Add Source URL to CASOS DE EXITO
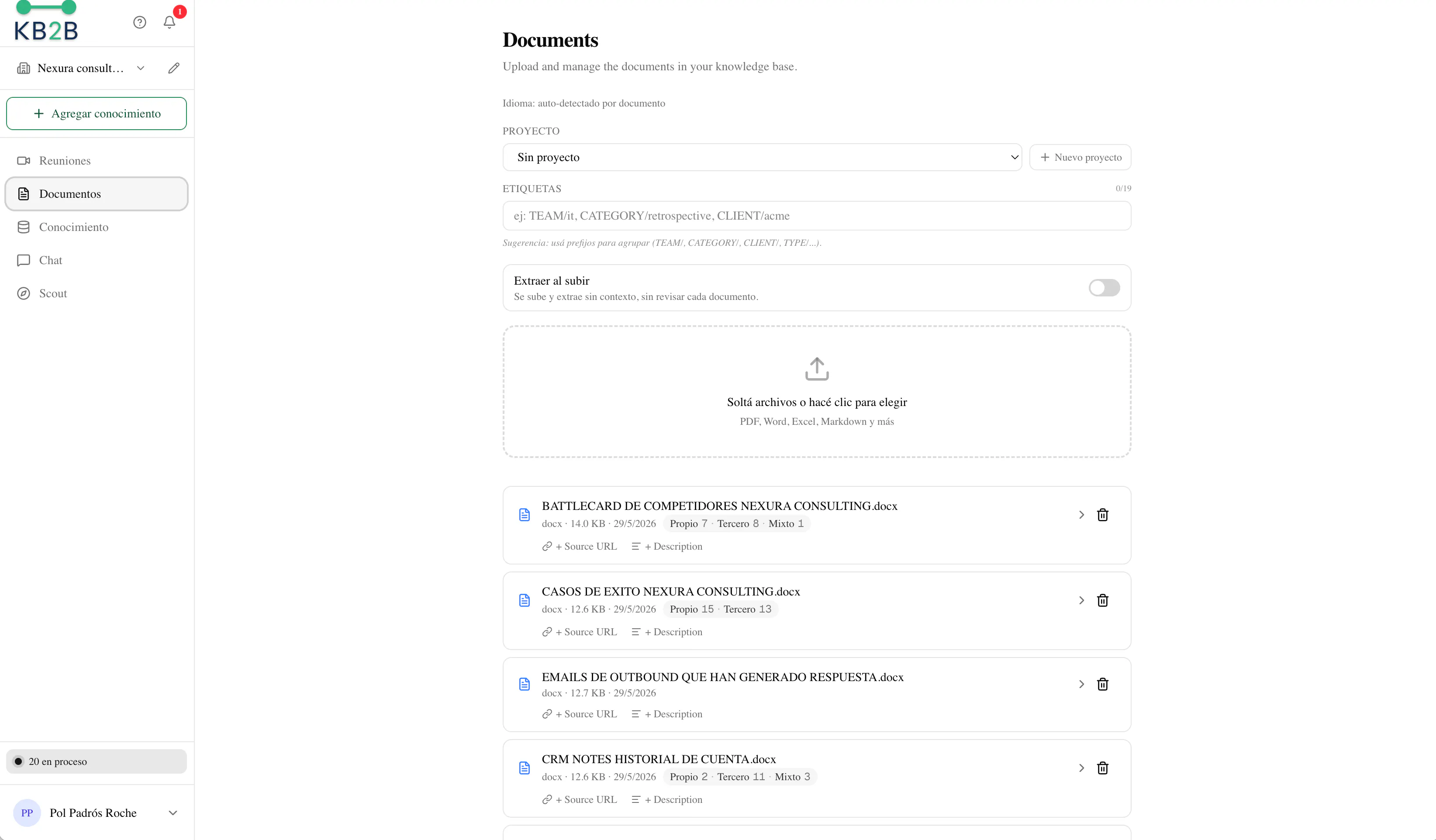Image resolution: width=1436 pixels, height=840 pixels. click(x=580, y=632)
